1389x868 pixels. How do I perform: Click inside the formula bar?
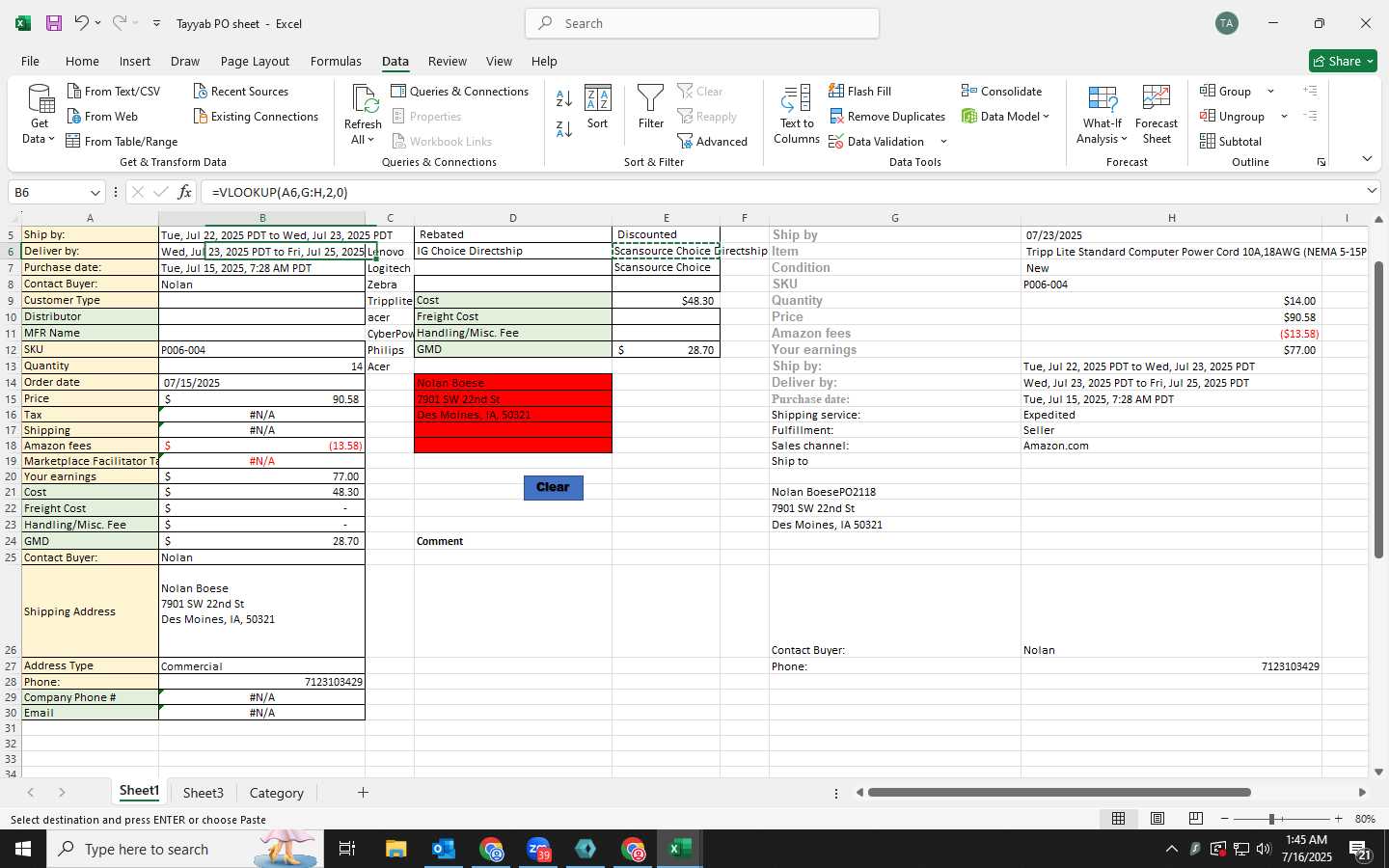[781, 192]
